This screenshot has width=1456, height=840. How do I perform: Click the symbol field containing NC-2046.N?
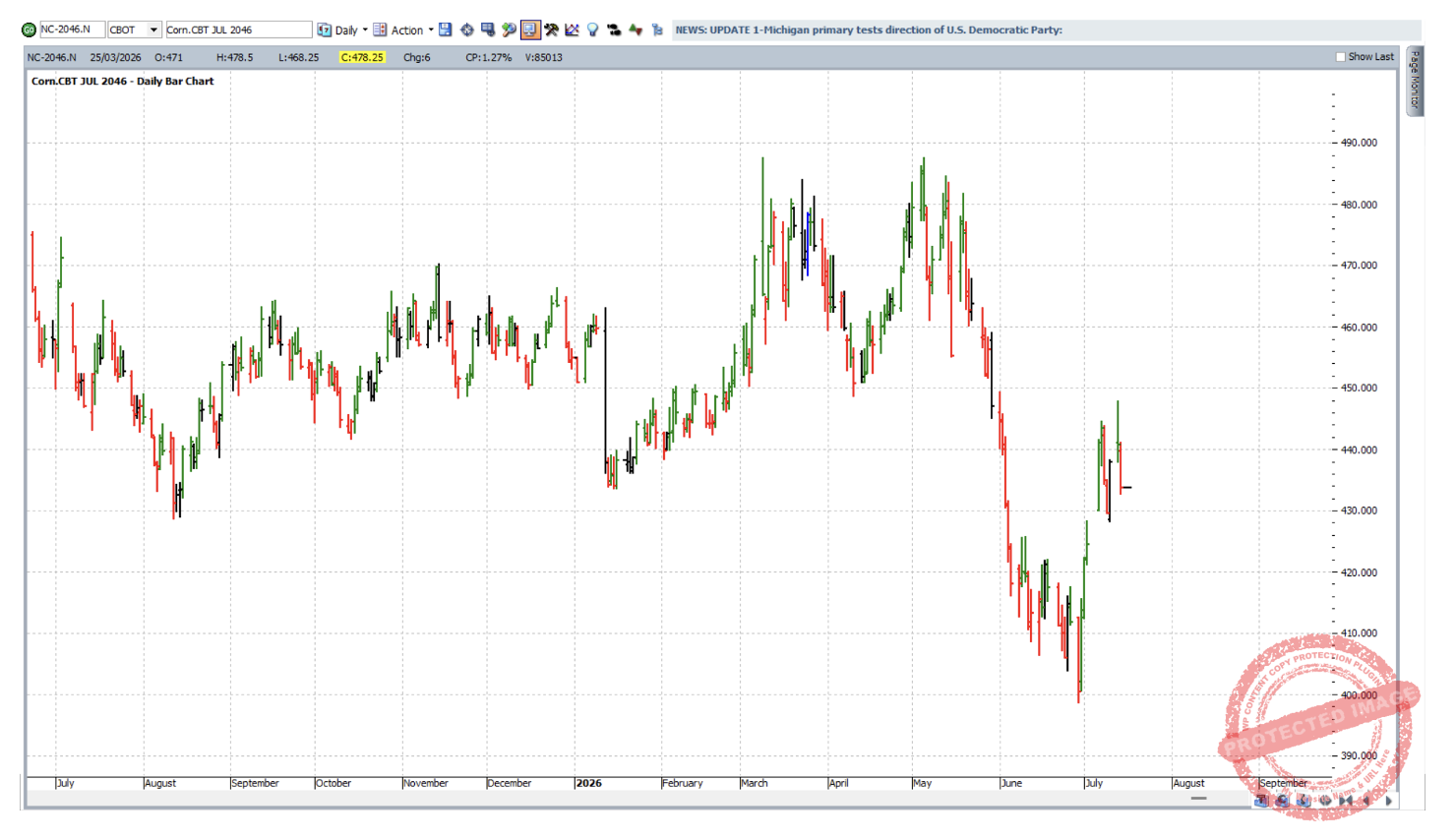point(71,30)
